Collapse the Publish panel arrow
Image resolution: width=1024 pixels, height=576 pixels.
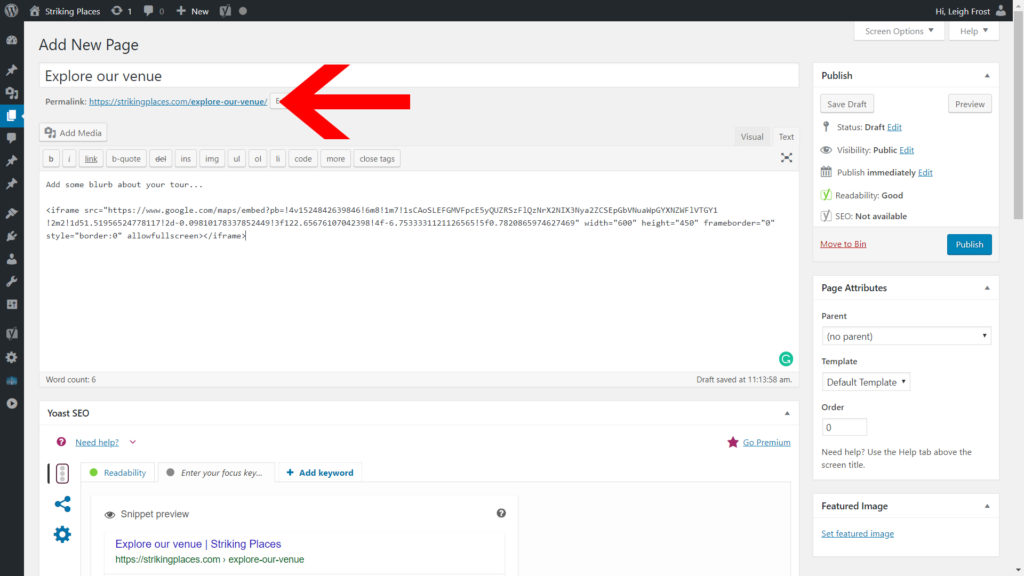(987, 76)
